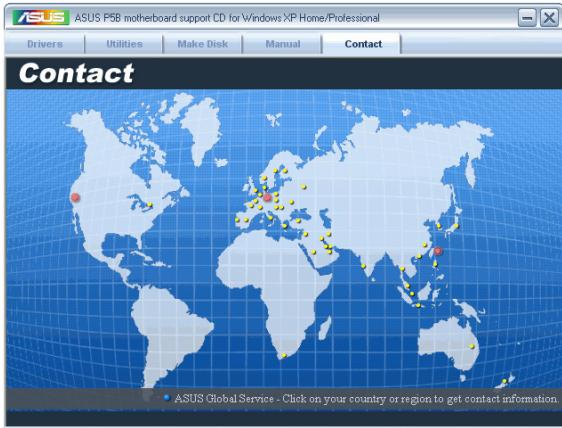Open the Utilities tab
562x428 pixels.
coord(124,44)
